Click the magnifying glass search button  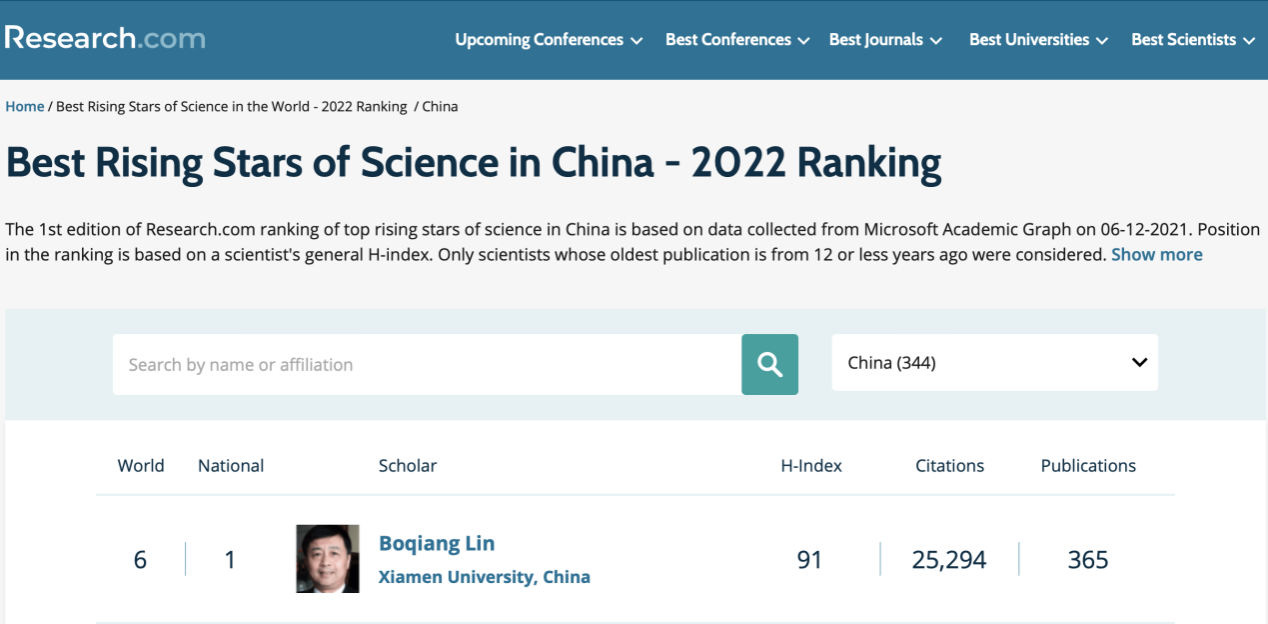click(769, 364)
